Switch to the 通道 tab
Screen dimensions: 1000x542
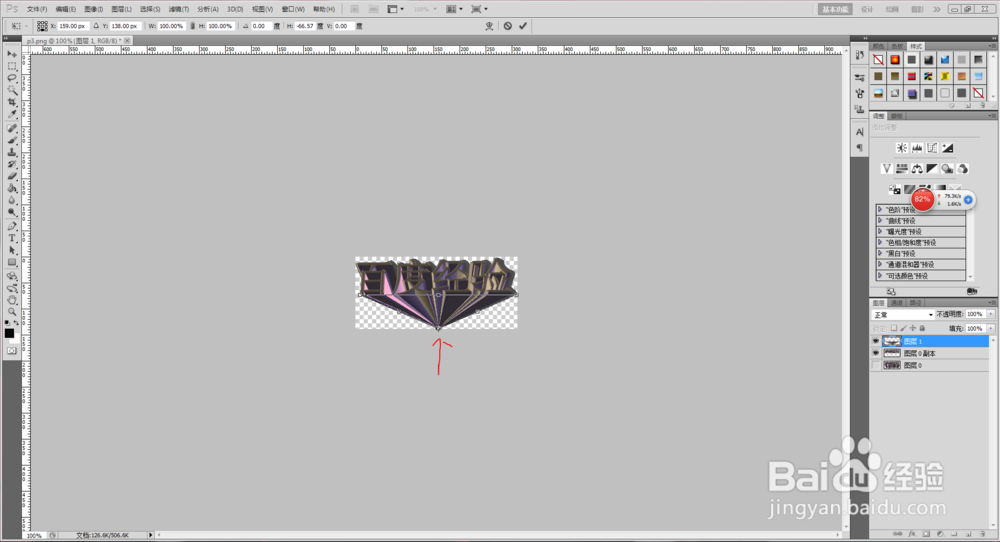coord(897,302)
